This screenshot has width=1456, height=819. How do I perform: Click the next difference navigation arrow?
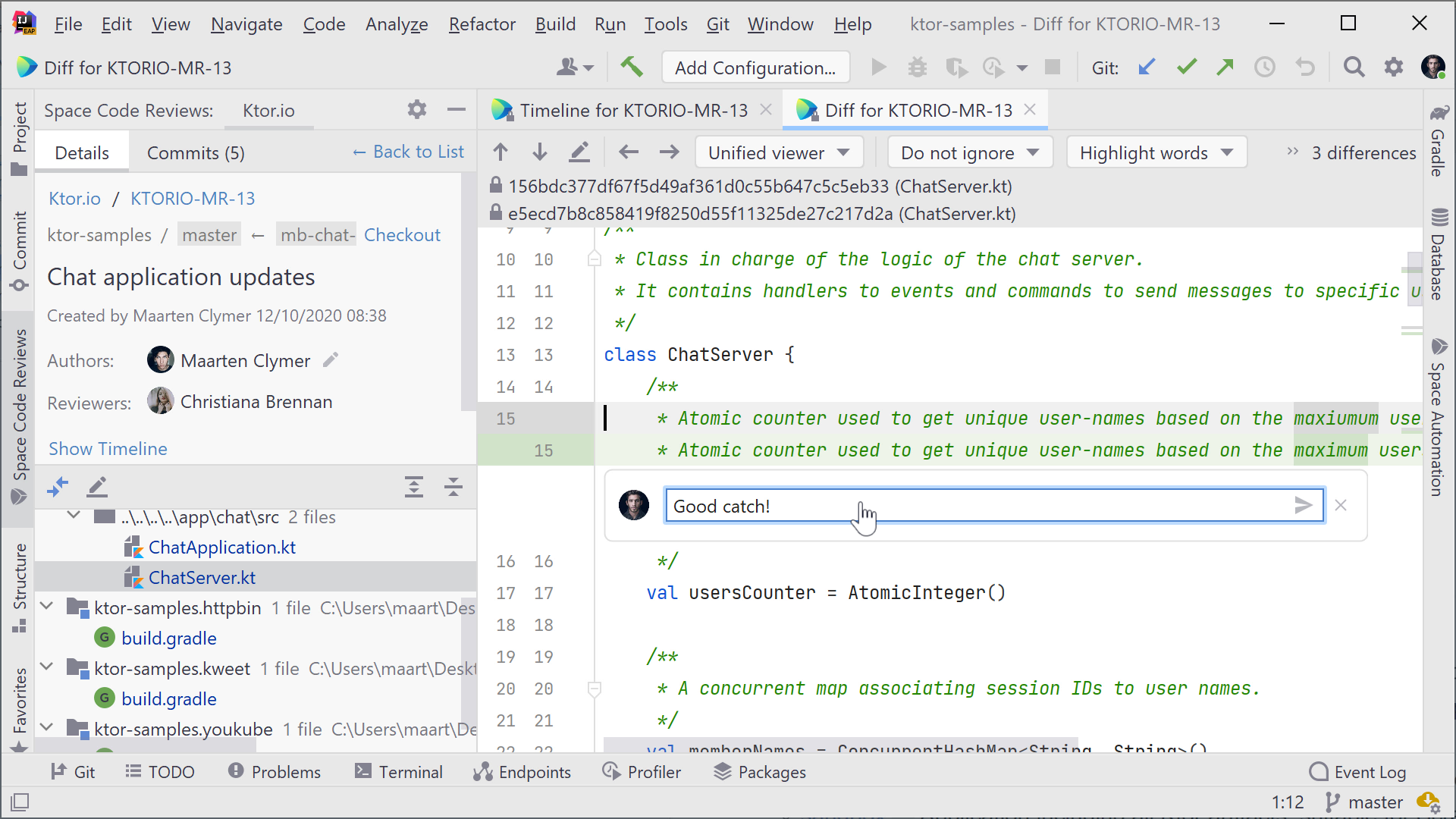[540, 152]
